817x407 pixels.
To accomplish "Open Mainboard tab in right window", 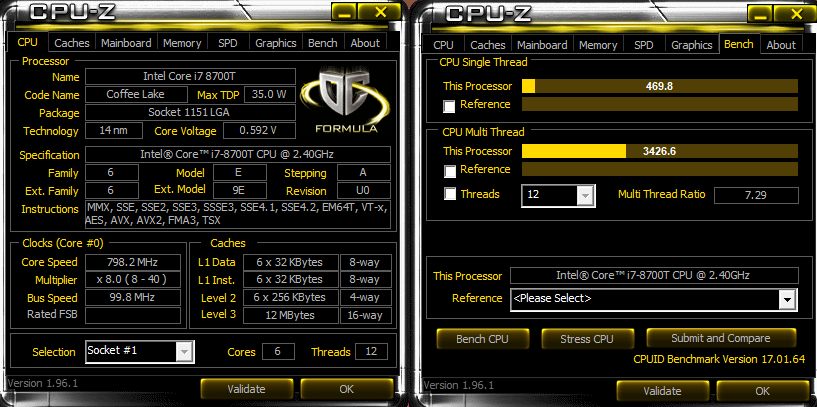I will (542, 45).
